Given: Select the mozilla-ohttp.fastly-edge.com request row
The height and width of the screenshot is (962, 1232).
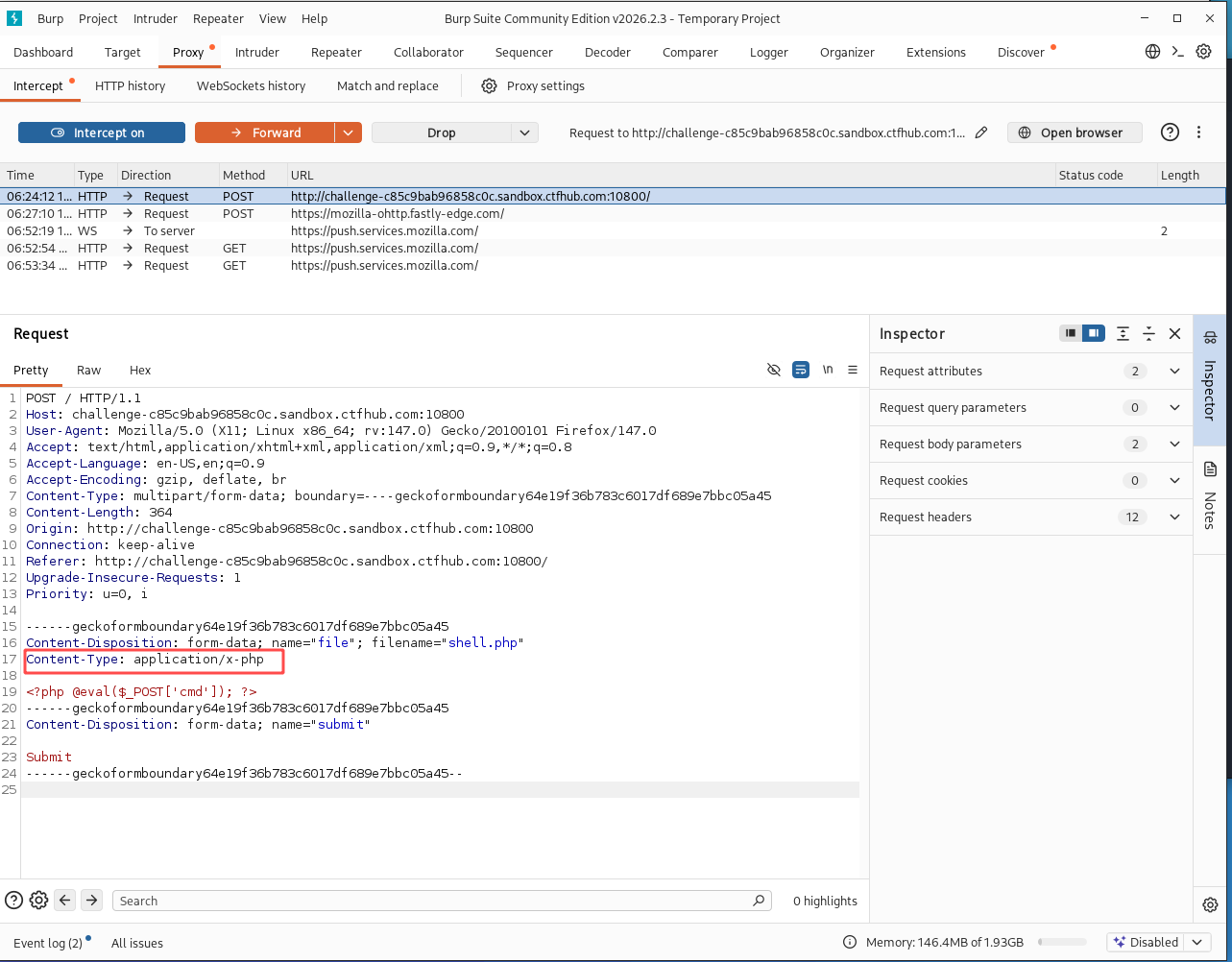Looking at the screenshot, I should tap(615, 213).
